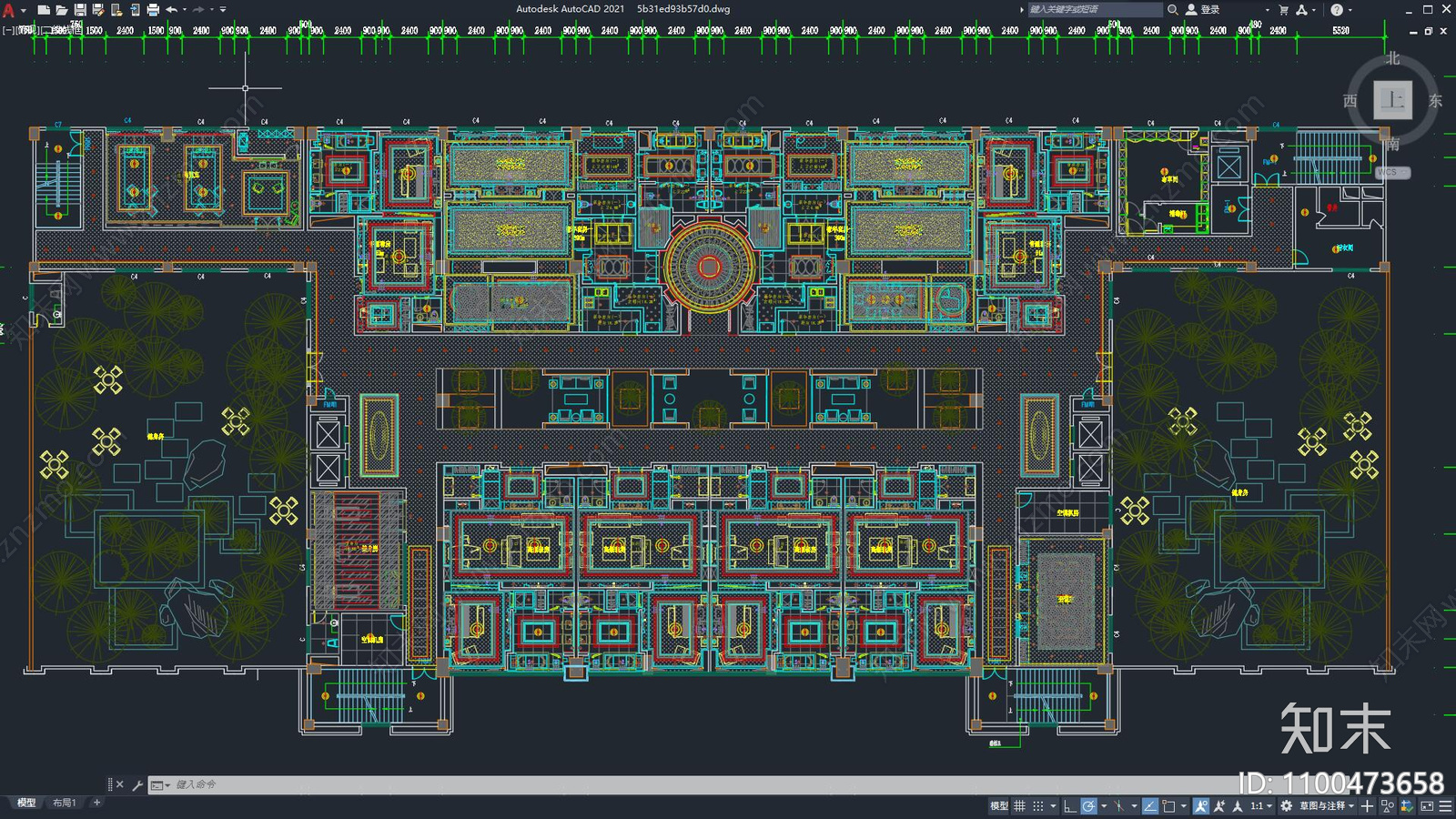Click the search magnifier icon in title bar

[1173, 9]
